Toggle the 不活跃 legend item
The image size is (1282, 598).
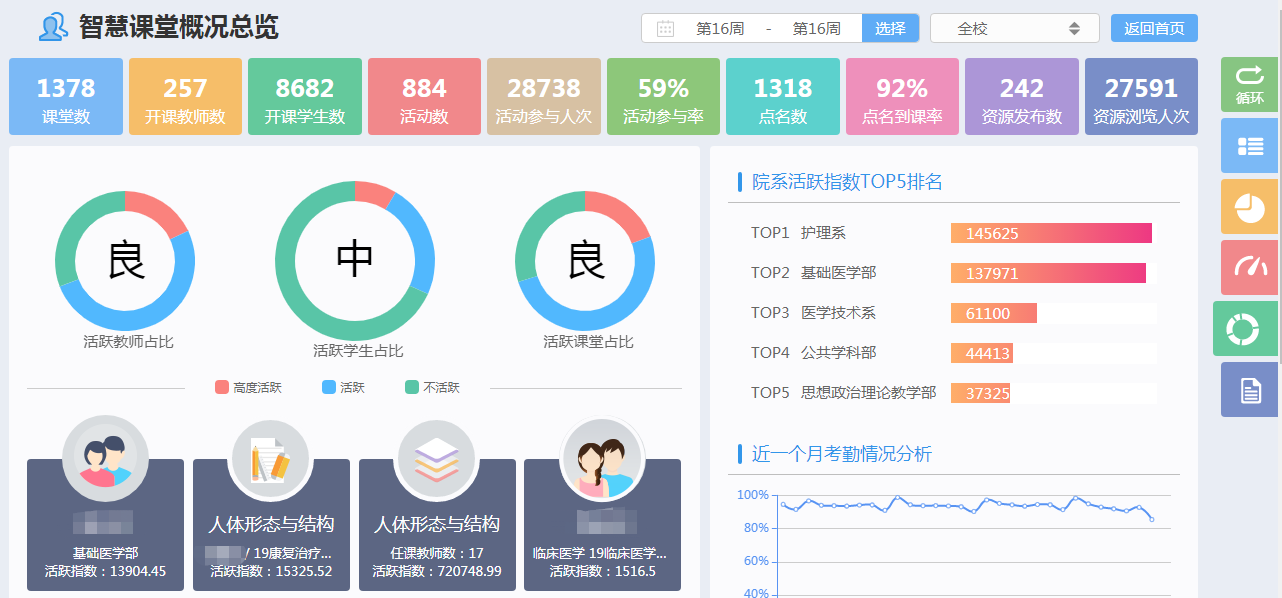tap(432, 387)
